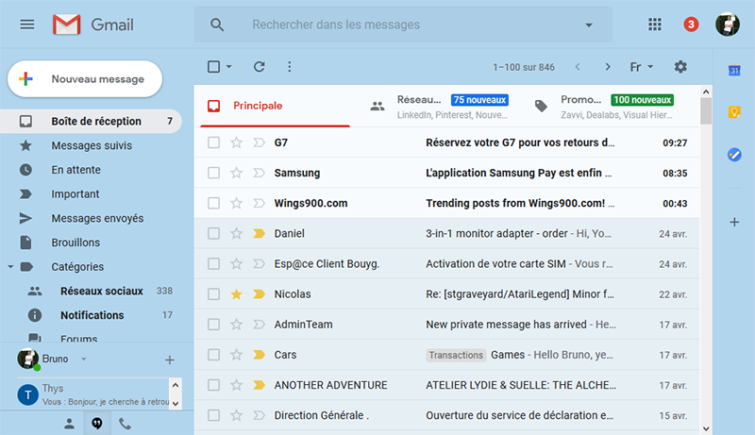
Task: Open Google Keep side panel
Action: coord(734,112)
